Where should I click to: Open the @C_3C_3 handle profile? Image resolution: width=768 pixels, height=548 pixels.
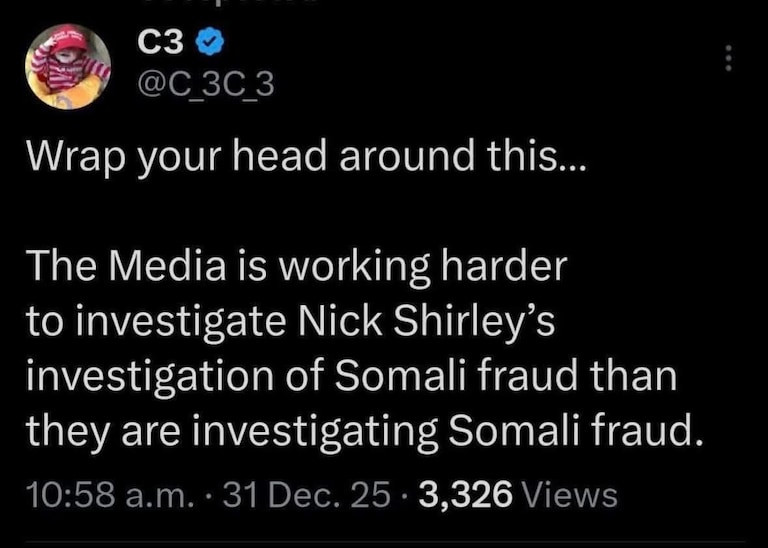[x=195, y=87]
